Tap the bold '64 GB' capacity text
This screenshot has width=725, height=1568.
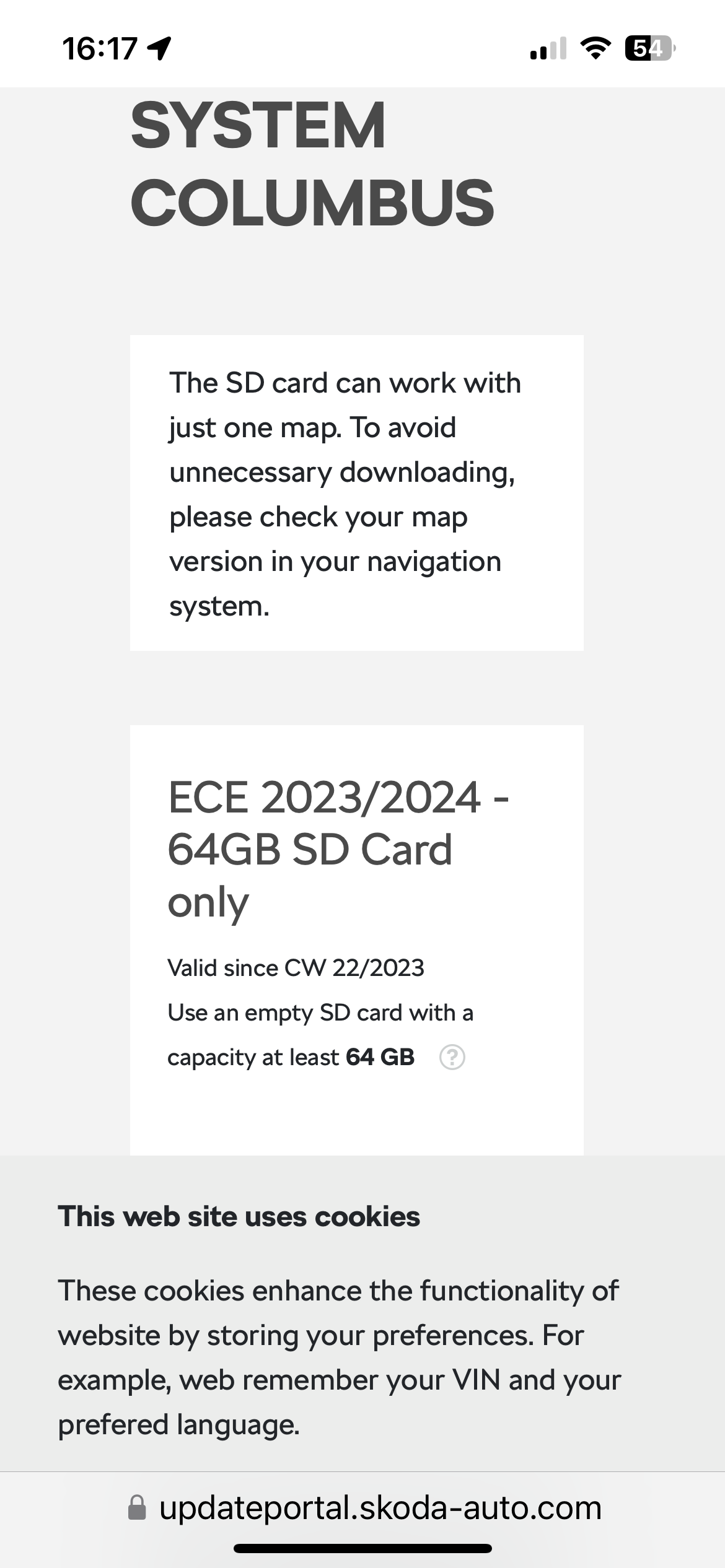pos(380,1057)
